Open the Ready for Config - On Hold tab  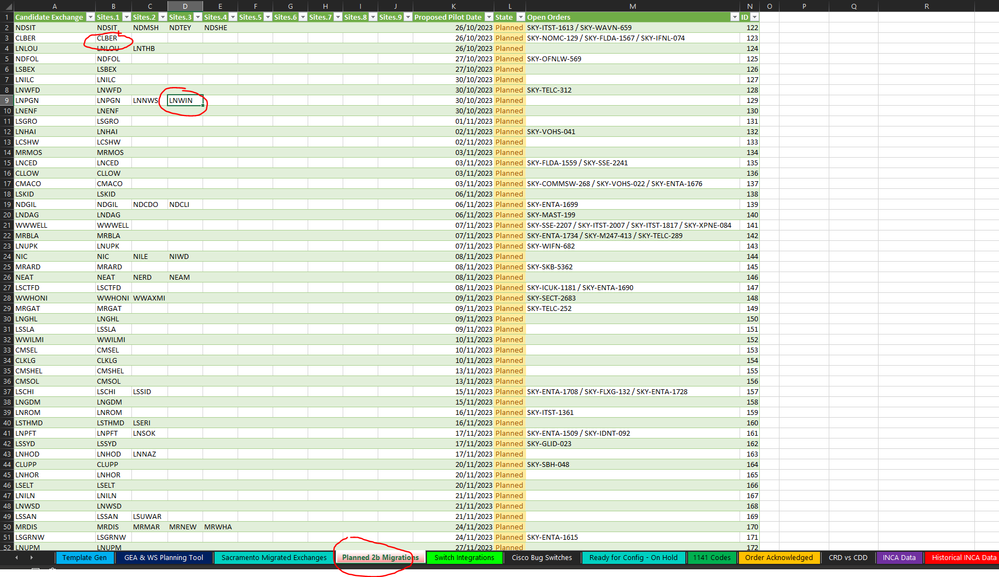pos(633,558)
